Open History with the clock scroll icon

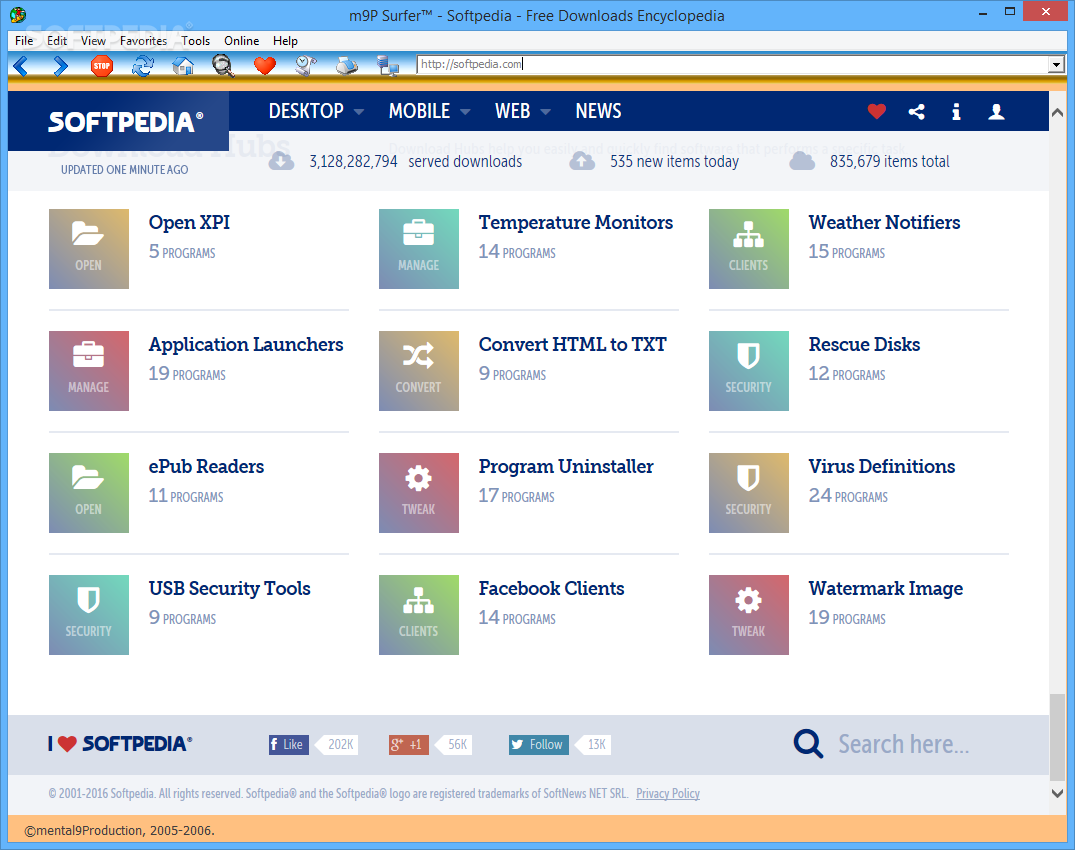(306, 66)
